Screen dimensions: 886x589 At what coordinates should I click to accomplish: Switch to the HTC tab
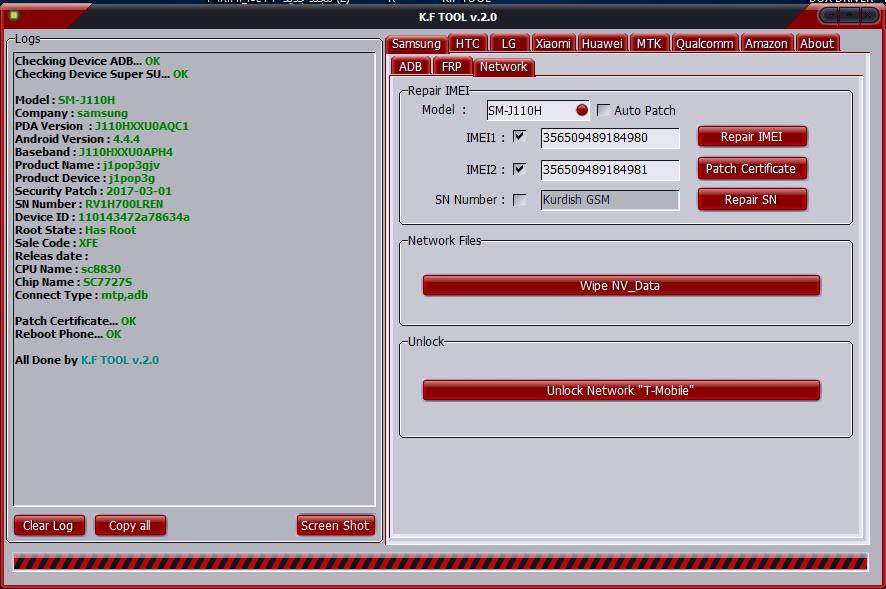(x=467, y=43)
